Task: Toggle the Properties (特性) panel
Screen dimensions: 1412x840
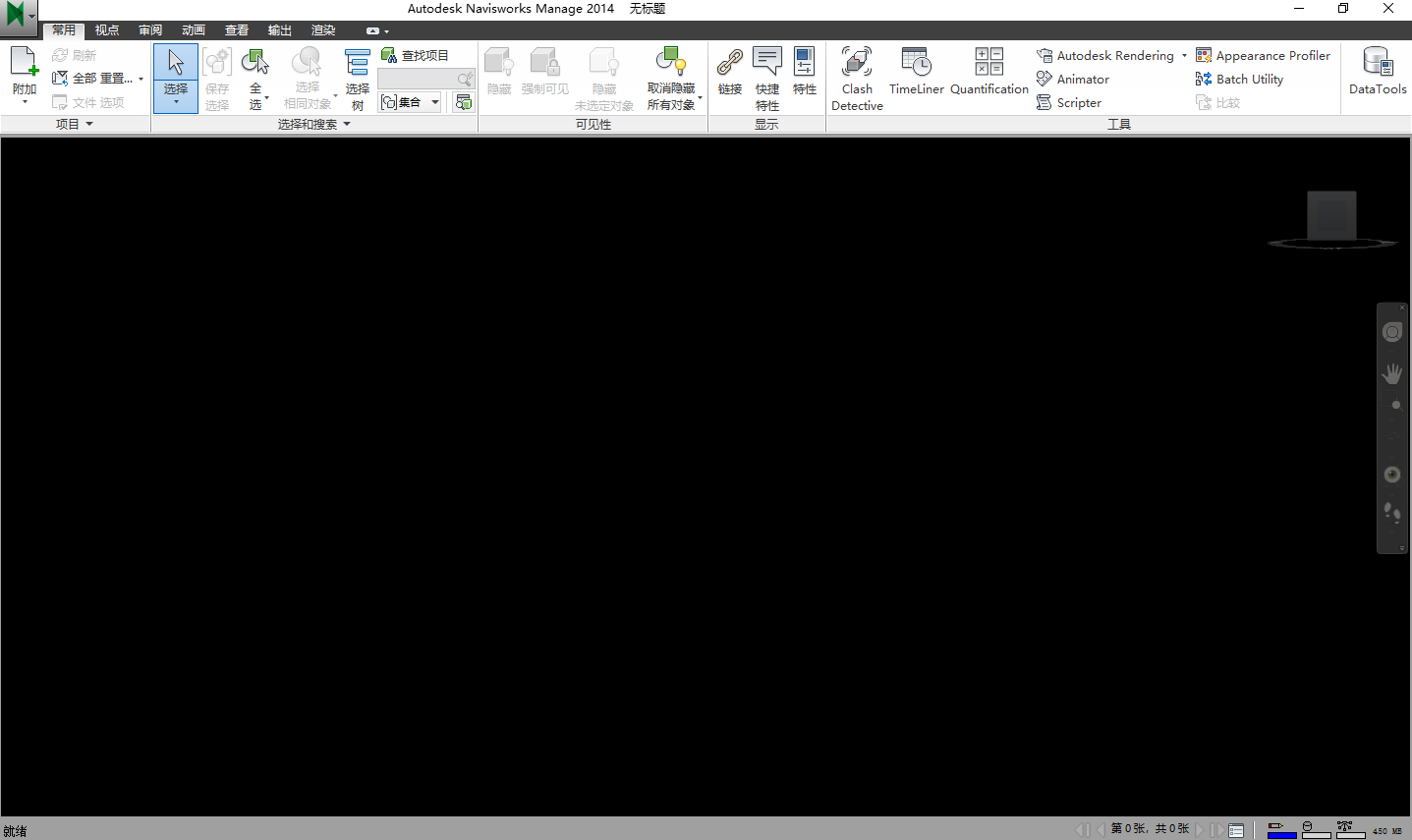Action: 804,74
